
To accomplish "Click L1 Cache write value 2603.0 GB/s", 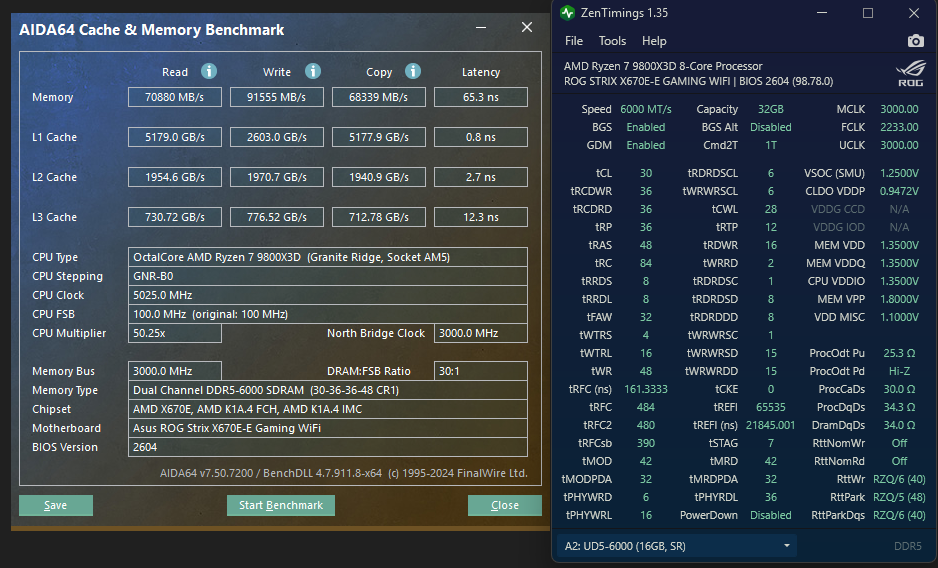I will 276,137.
